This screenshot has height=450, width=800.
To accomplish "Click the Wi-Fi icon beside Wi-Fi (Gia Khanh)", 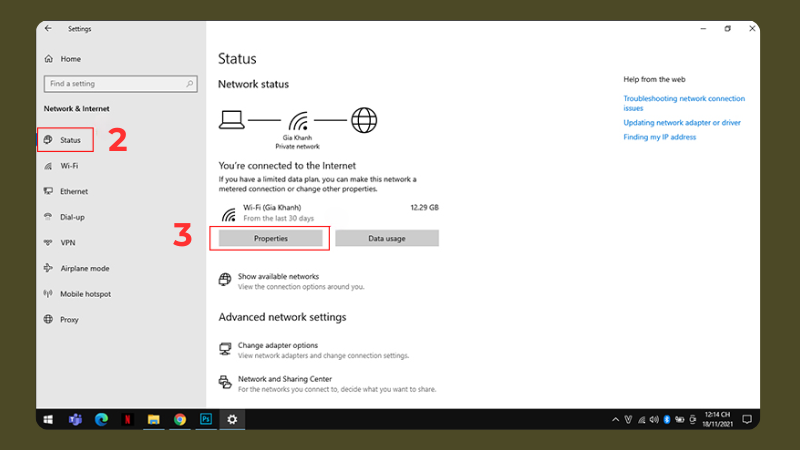I will click(x=229, y=214).
